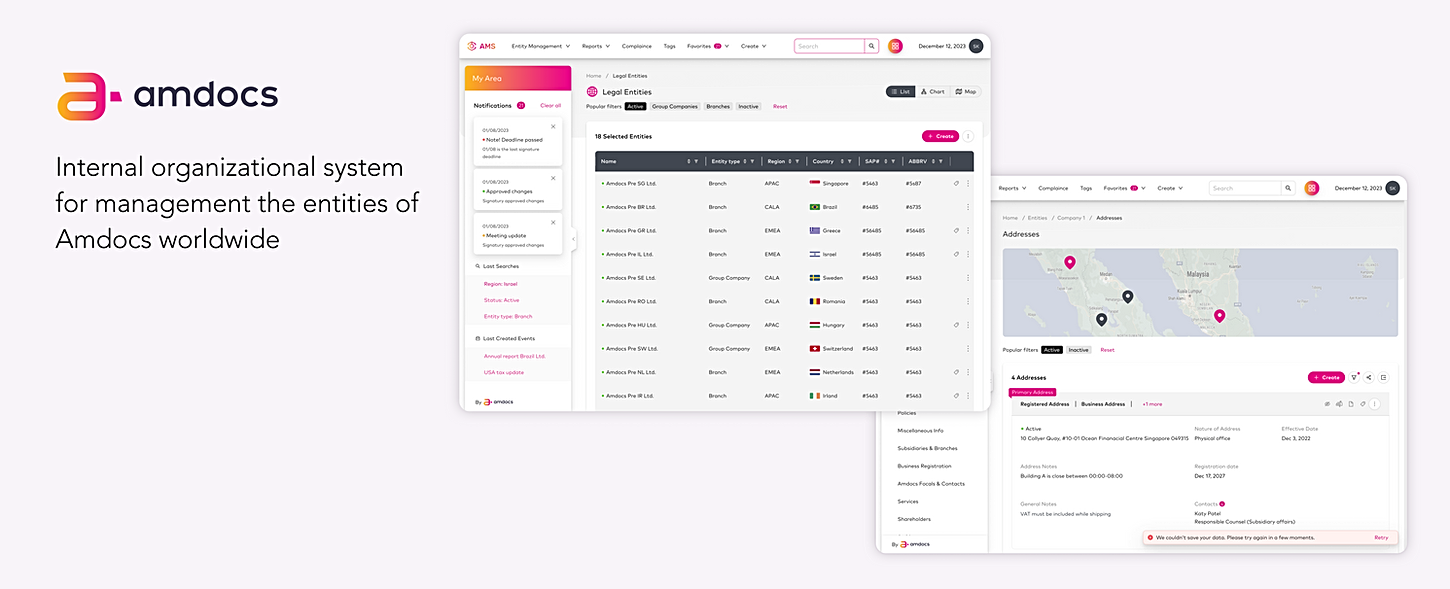Dismiss the 'Meeting update' notification
Viewport: 1450px width, 589px height.
[553, 224]
